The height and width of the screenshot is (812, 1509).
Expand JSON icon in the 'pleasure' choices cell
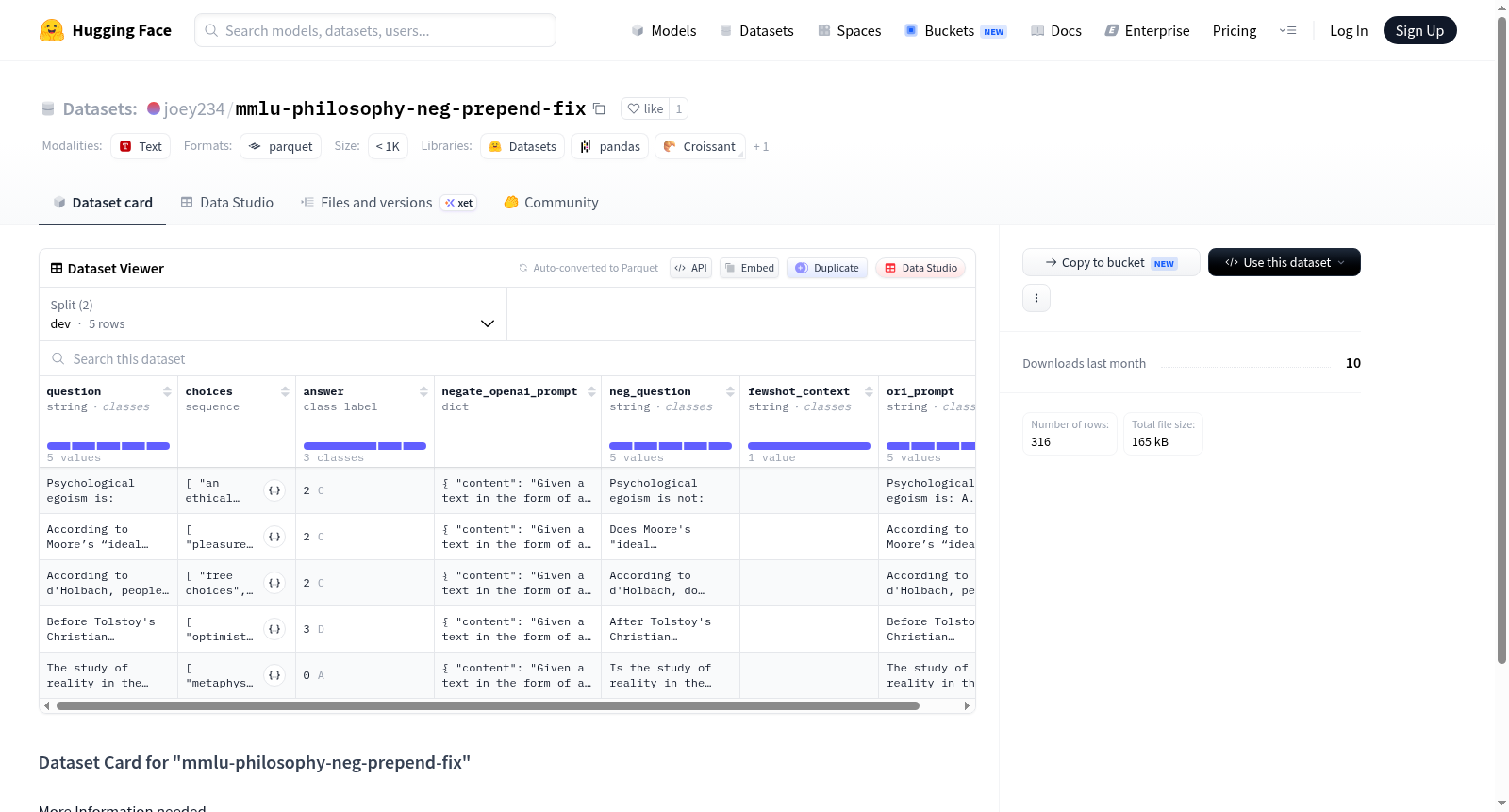coord(274,537)
